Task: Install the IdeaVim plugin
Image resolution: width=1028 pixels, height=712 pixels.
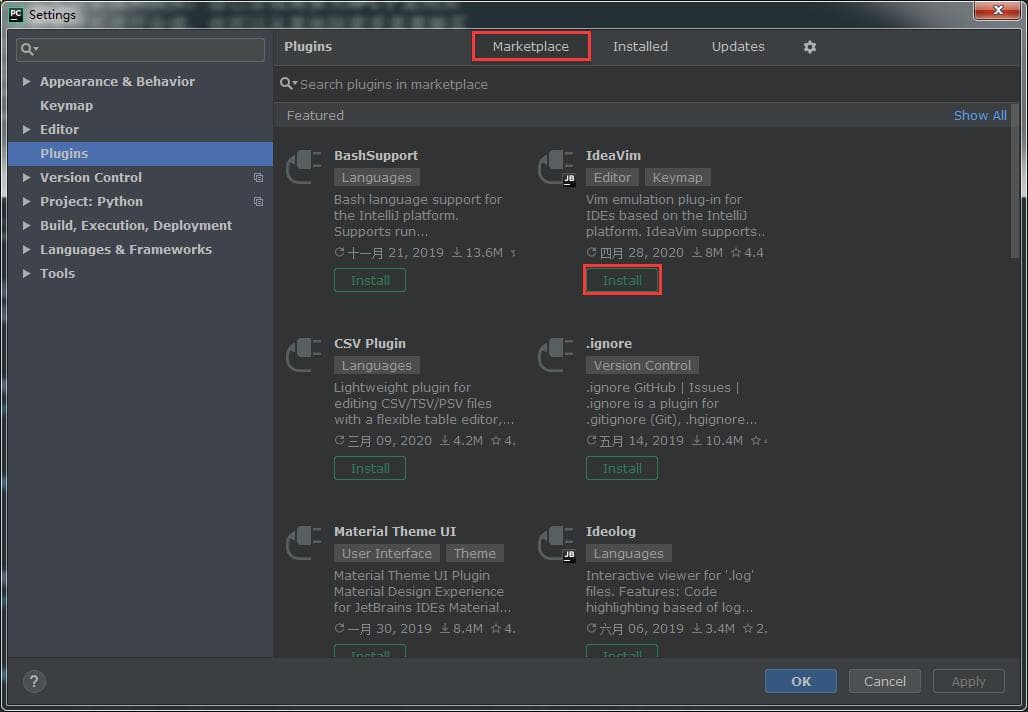Action: pyautogui.click(x=622, y=280)
